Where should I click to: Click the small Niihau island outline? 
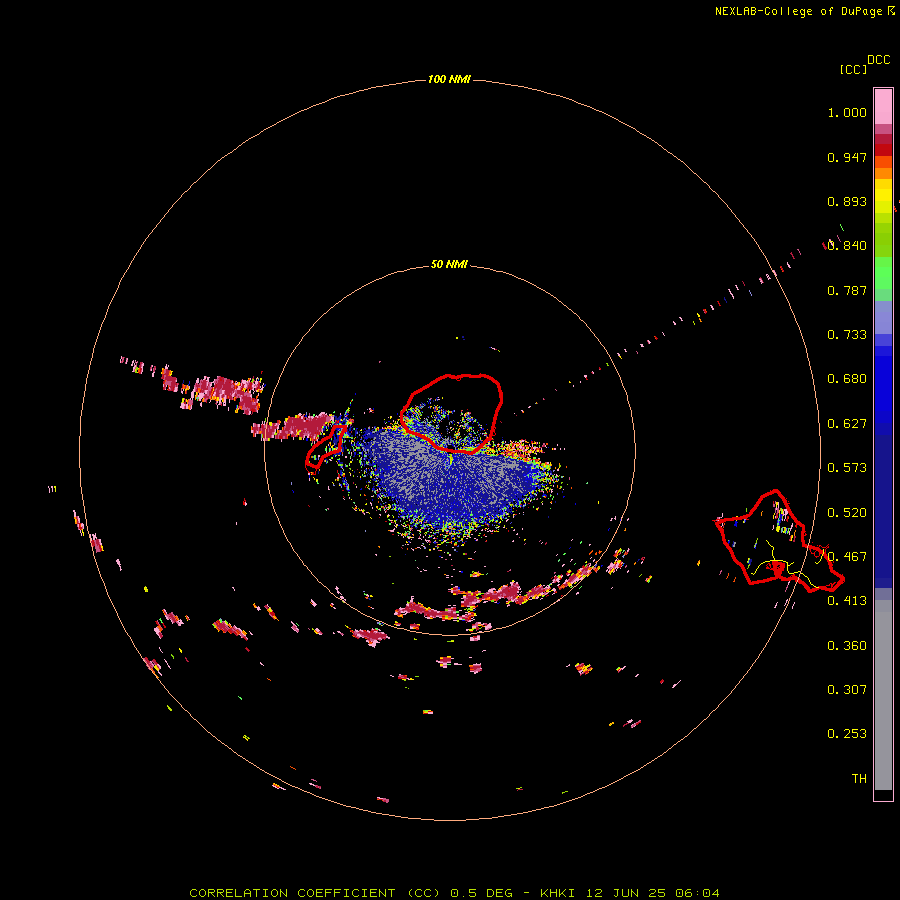point(325,447)
